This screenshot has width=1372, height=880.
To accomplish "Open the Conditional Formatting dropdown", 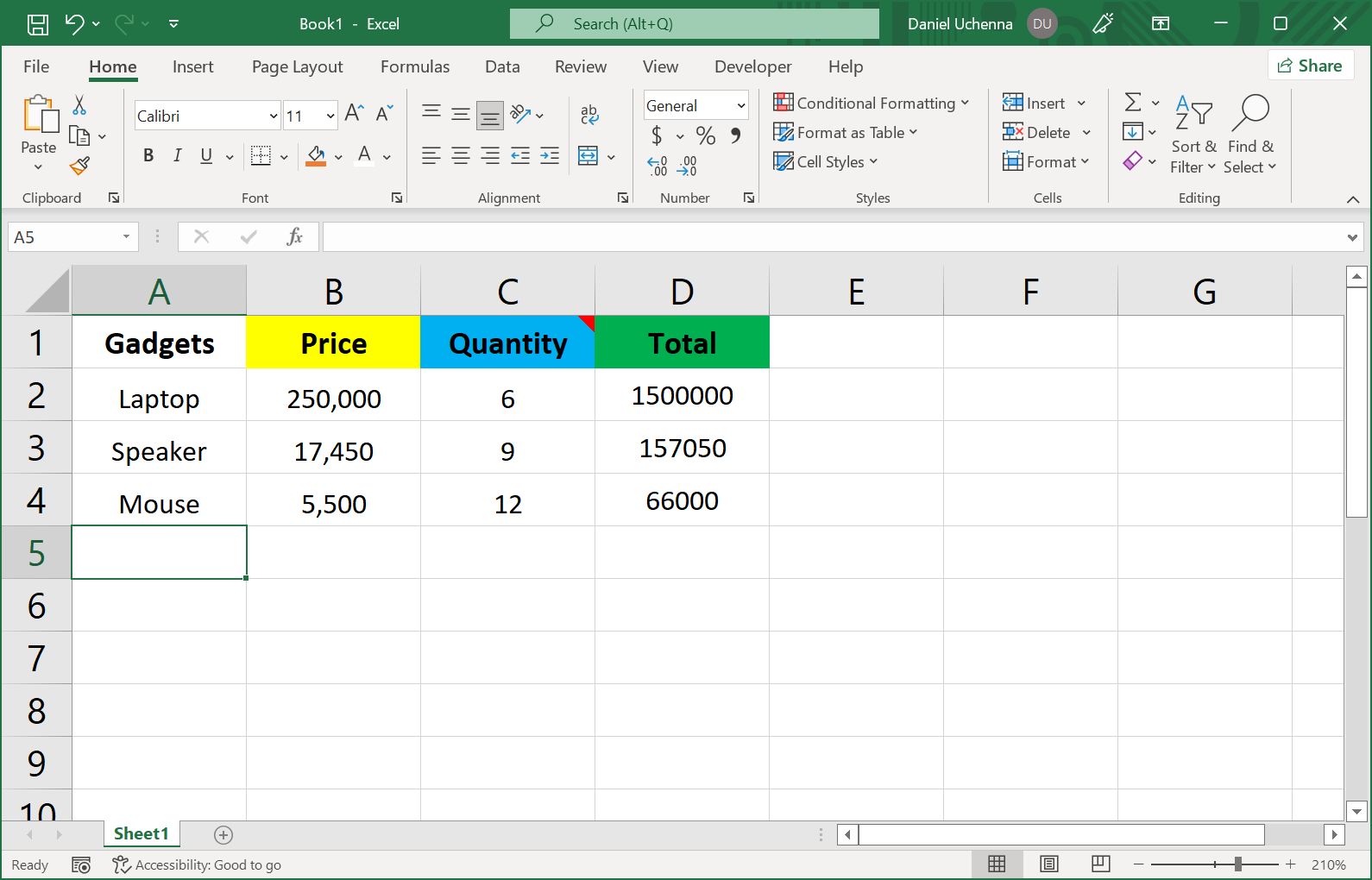I will 872,104.
